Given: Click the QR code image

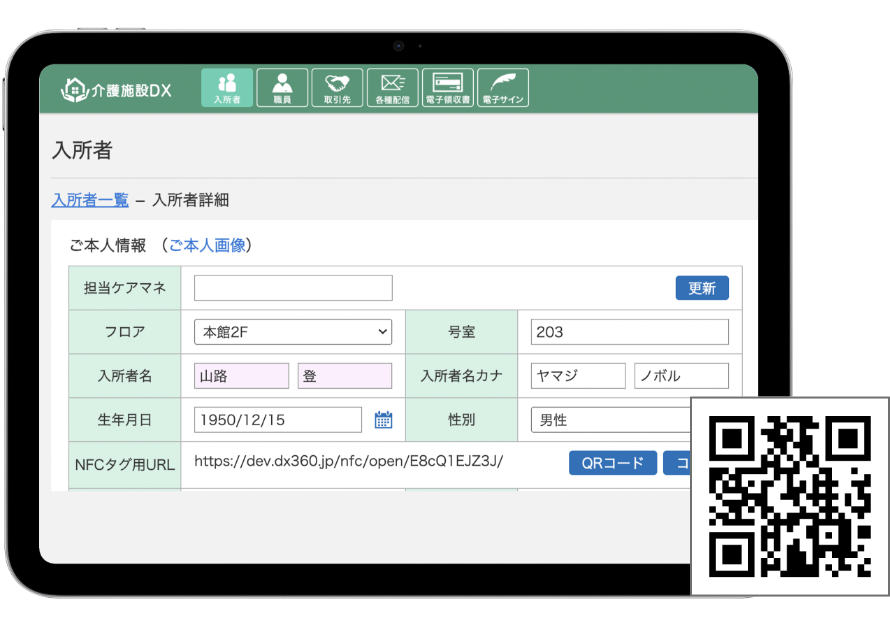Looking at the screenshot, I should point(789,496).
